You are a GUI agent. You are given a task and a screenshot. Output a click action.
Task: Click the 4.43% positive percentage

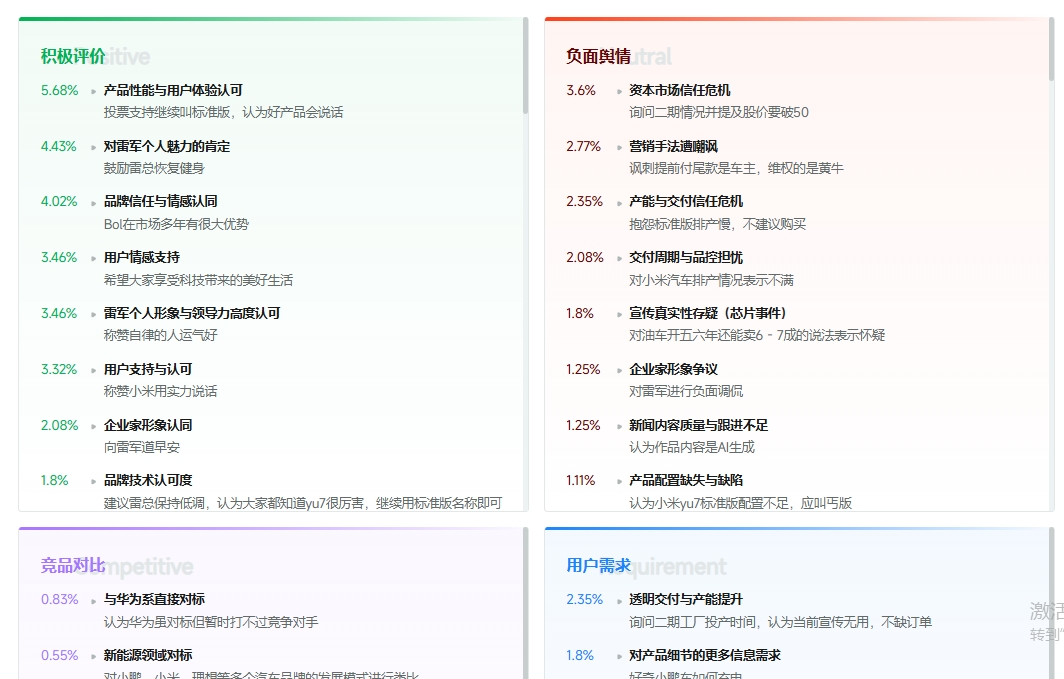(59, 147)
